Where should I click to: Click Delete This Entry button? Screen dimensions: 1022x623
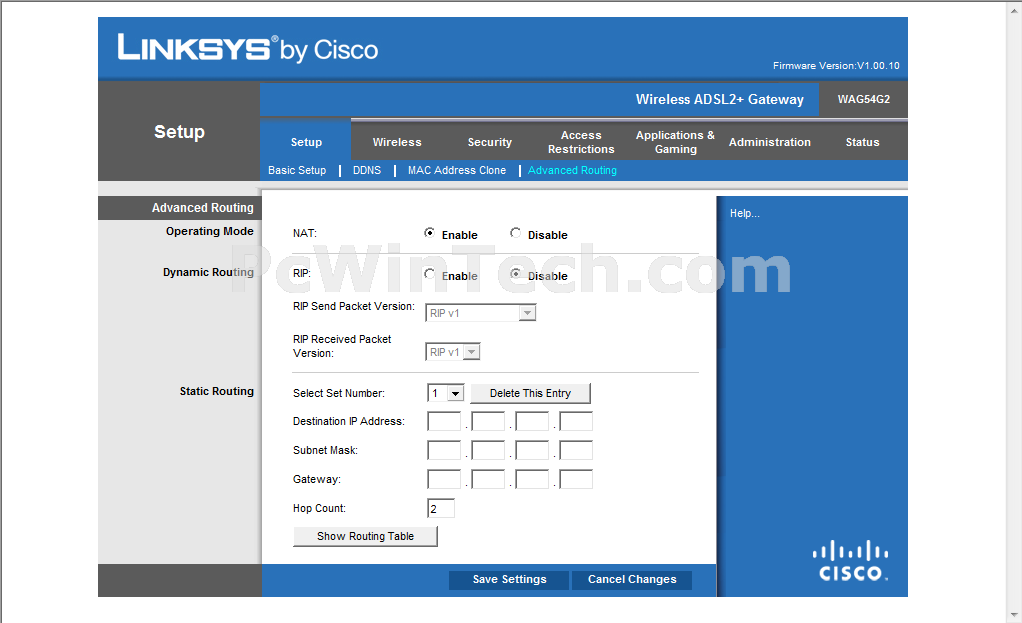(531, 393)
